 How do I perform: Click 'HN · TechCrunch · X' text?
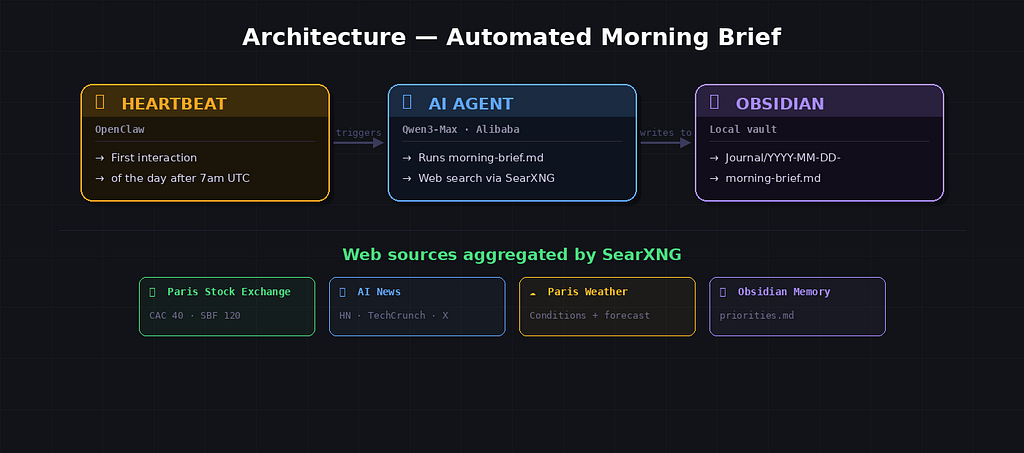(394, 315)
